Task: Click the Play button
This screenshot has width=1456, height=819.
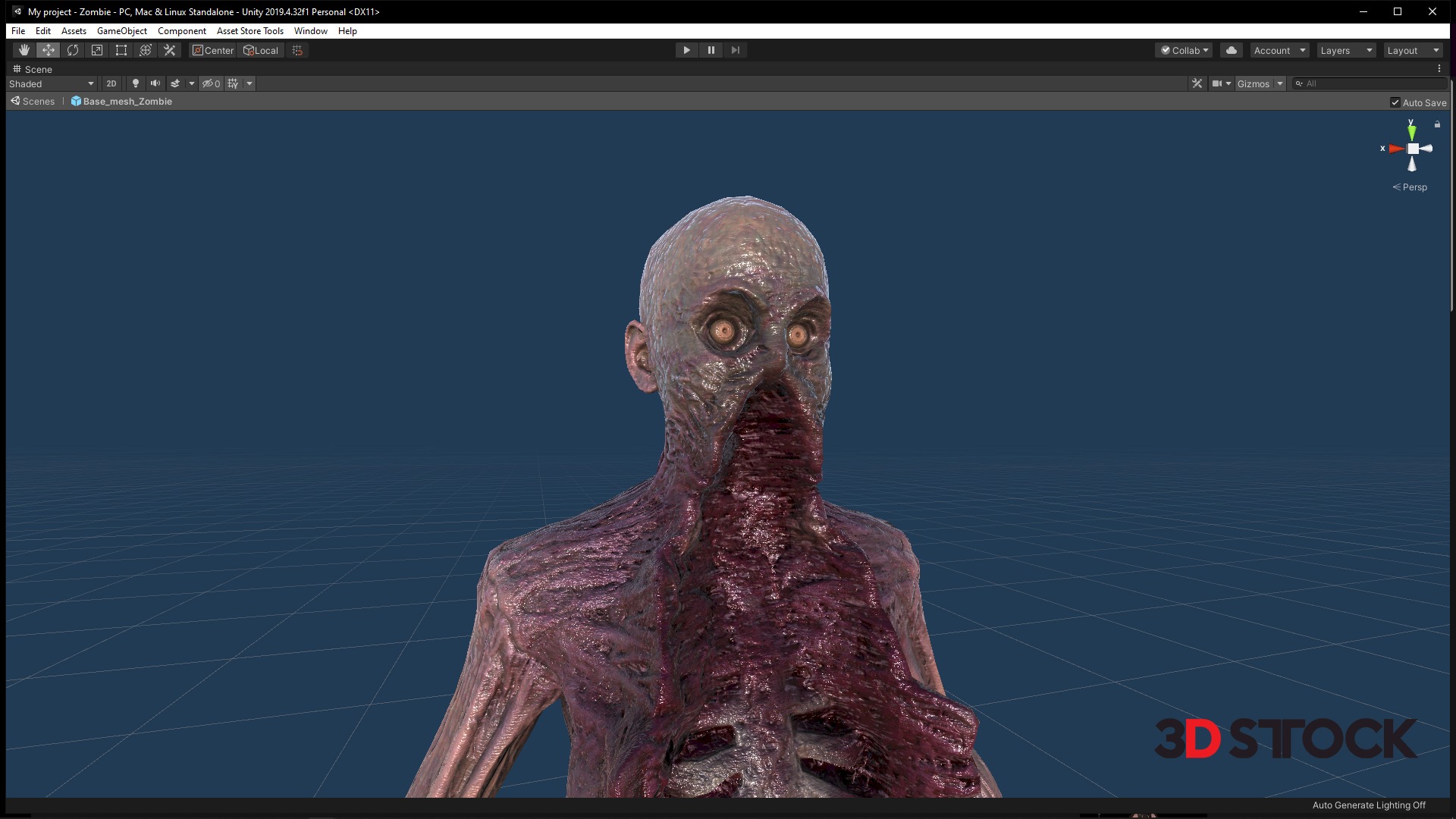Action: click(x=686, y=50)
